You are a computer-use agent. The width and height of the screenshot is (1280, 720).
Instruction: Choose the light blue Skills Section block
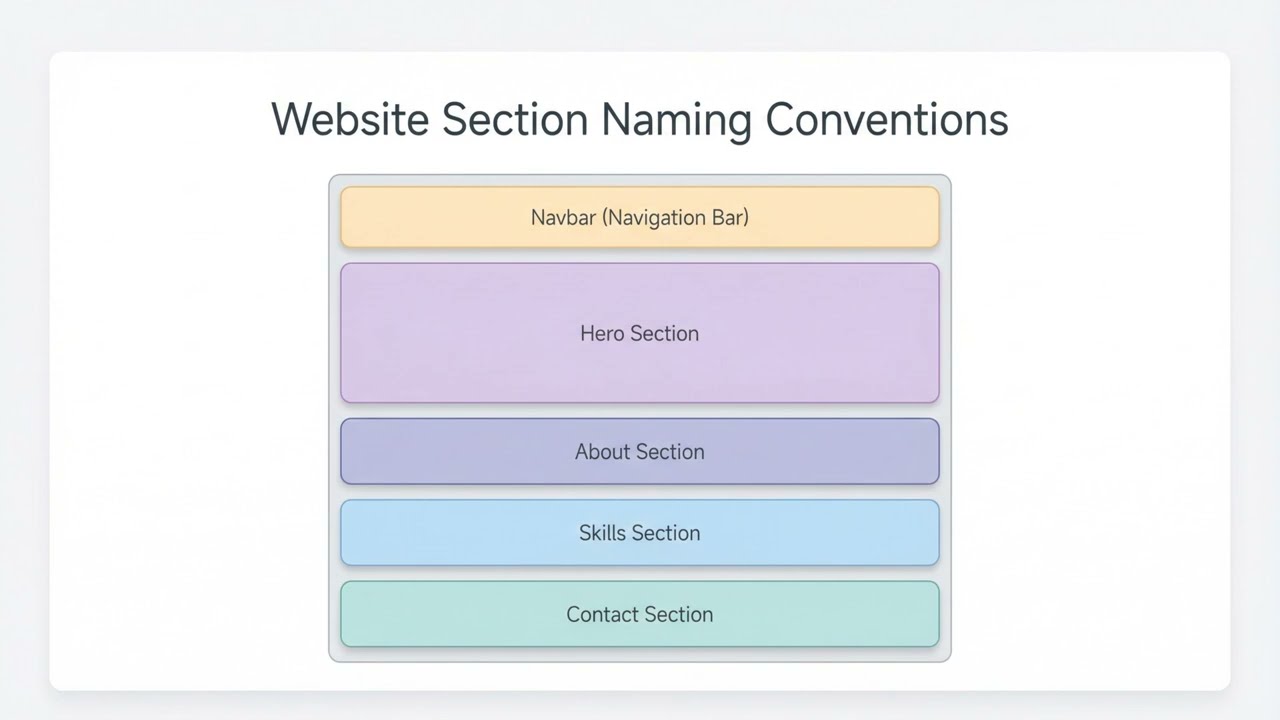point(640,532)
